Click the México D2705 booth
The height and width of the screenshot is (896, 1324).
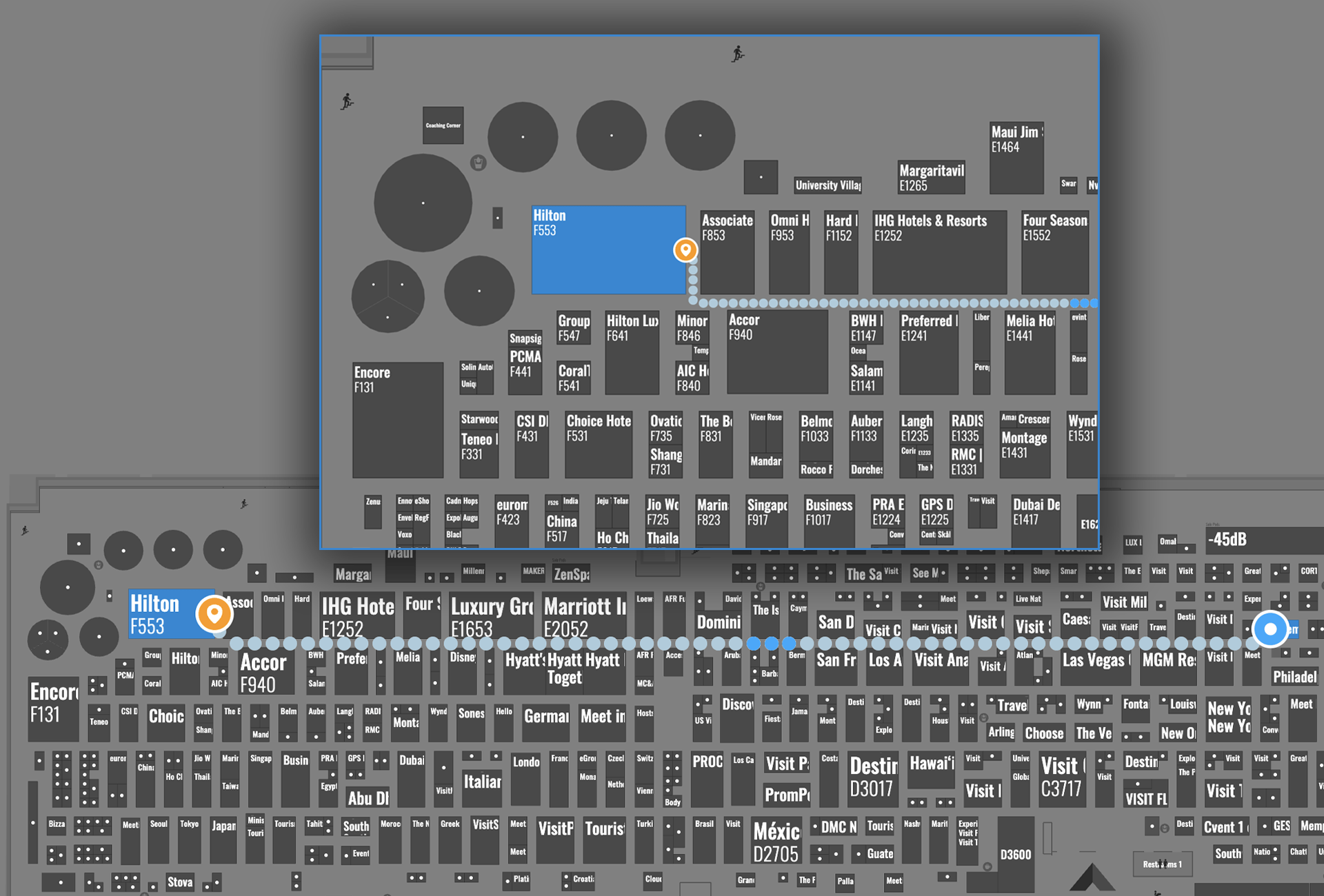click(777, 842)
